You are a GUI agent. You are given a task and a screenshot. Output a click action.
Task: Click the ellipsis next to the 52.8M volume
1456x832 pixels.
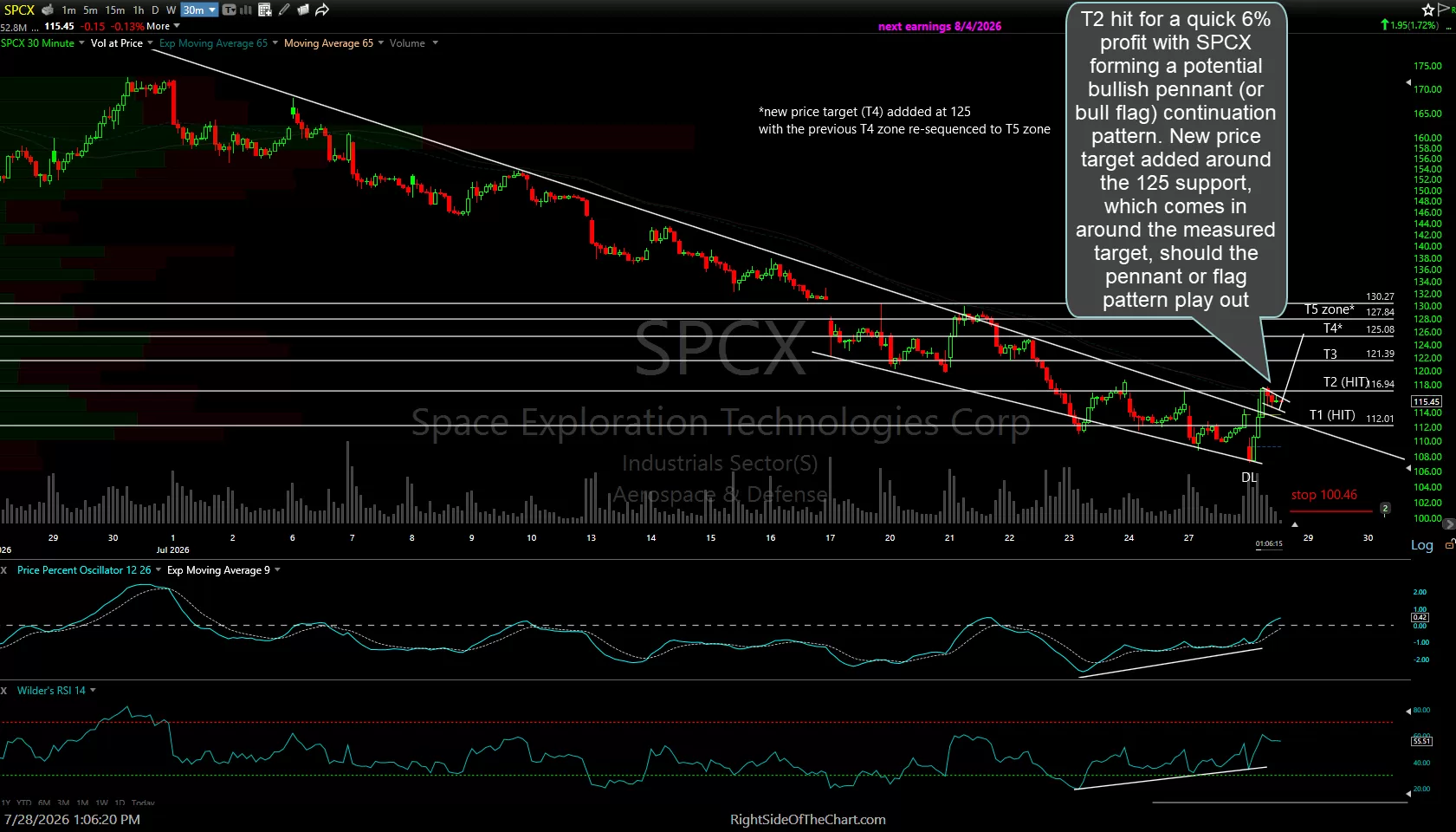(35, 28)
